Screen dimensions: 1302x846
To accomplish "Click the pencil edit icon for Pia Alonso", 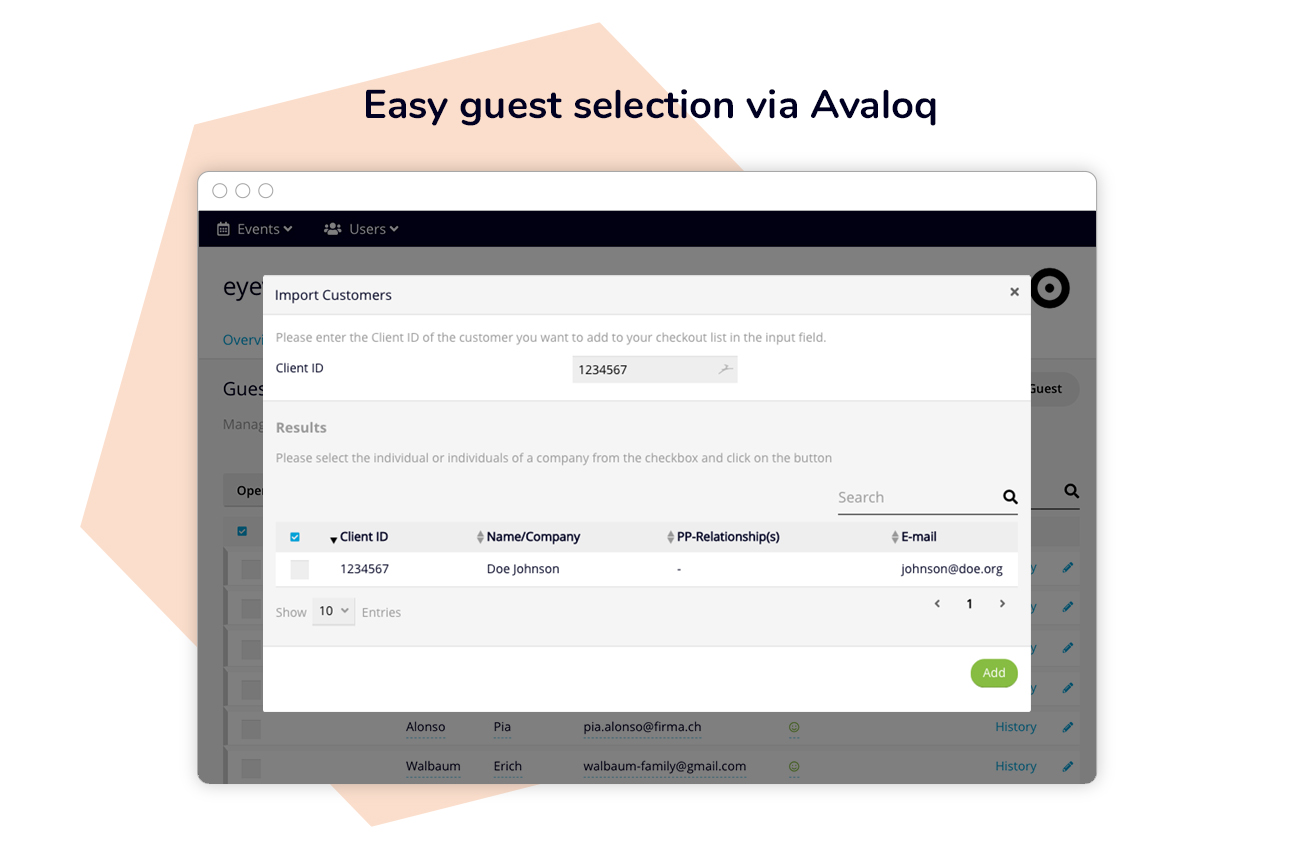I will (x=1068, y=727).
